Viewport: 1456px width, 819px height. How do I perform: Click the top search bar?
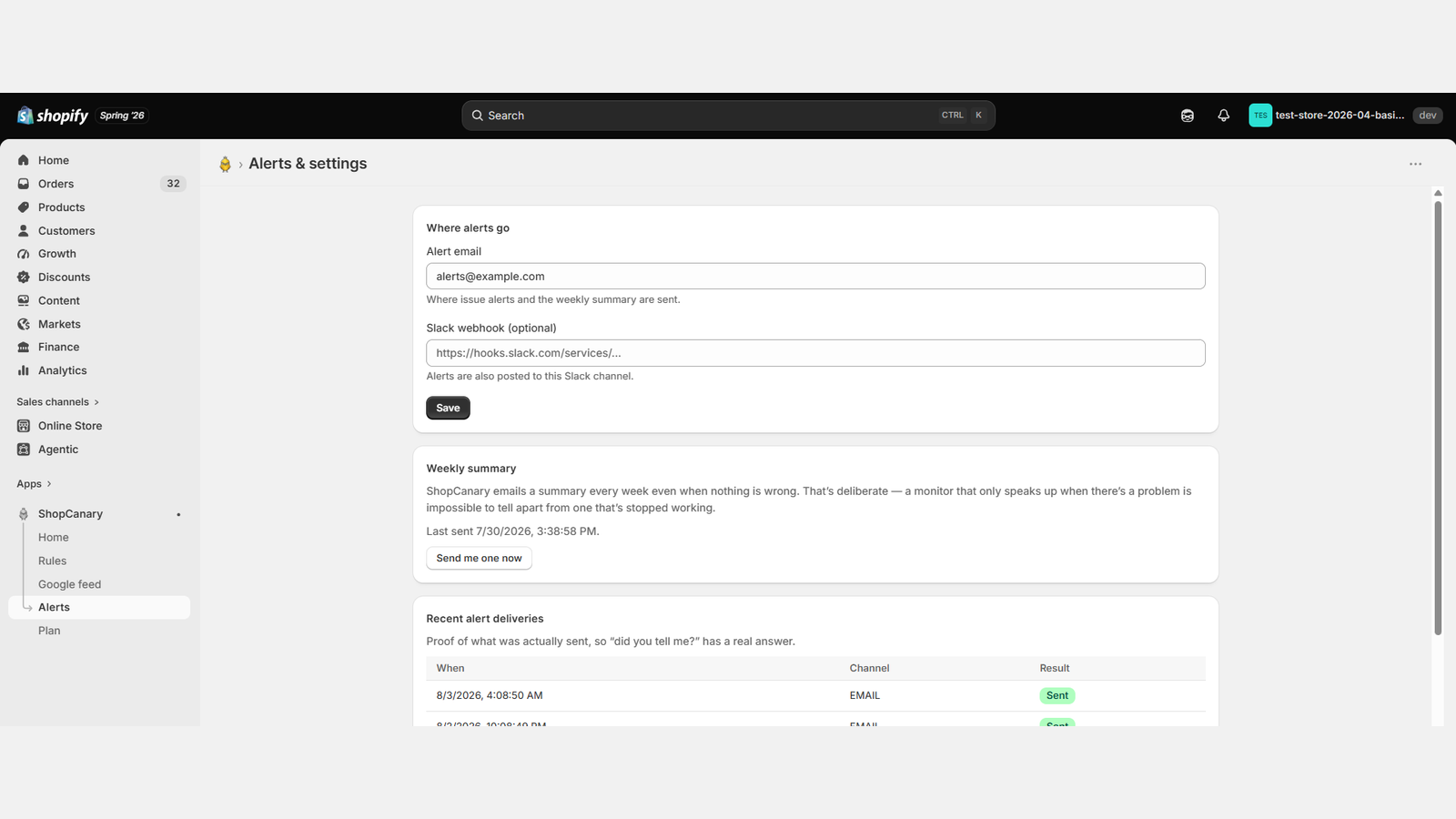(x=728, y=116)
